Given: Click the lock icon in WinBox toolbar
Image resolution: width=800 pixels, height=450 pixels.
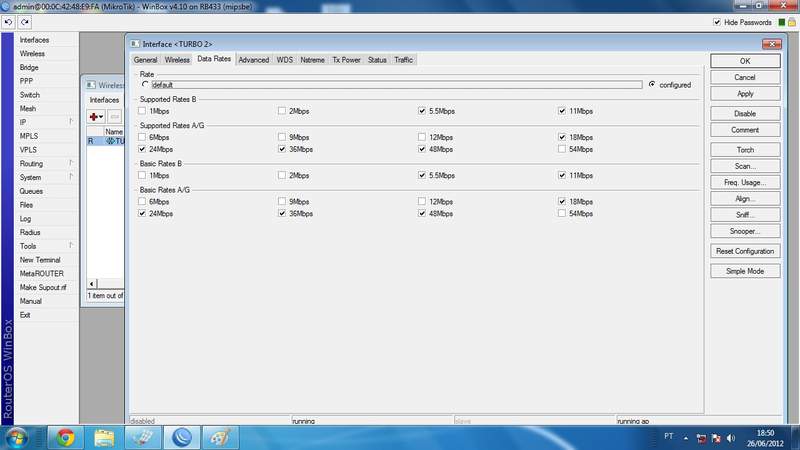Looking at the screenshot, I should coord(792,22).
